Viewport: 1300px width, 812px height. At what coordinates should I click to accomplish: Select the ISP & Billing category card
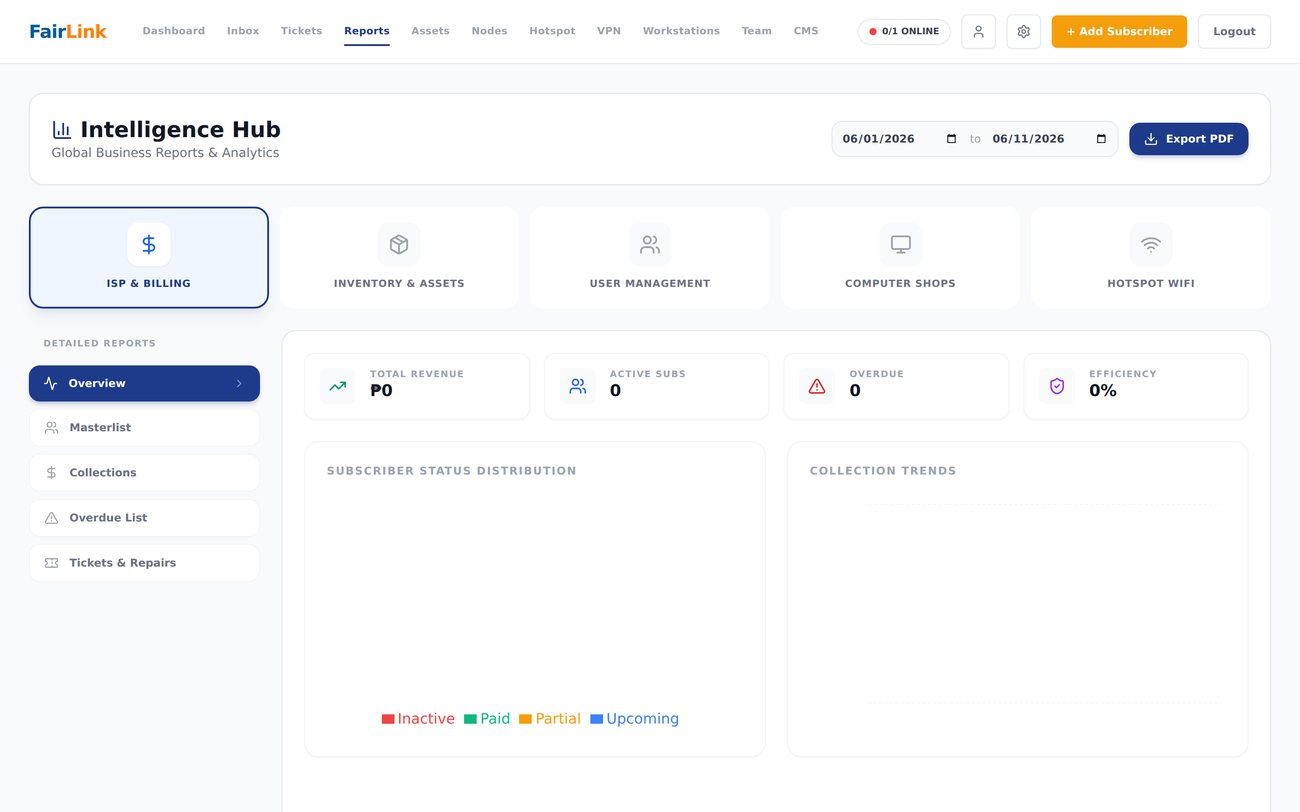click(x=149, y=258)
